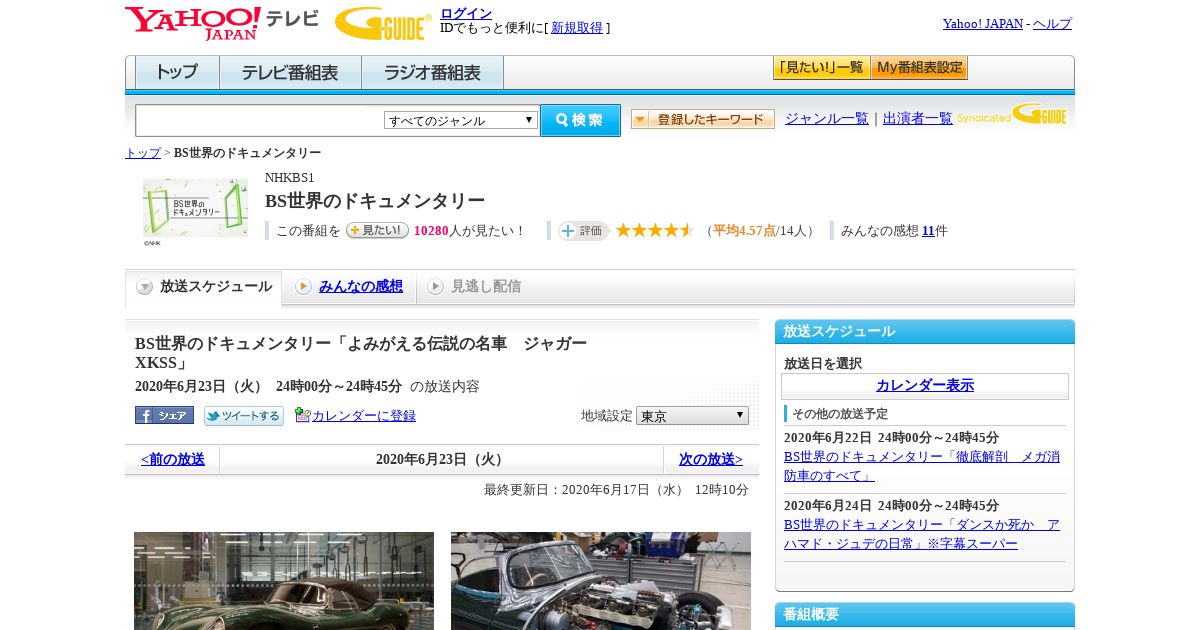This screenshot has width=1200, height=630.
Task: Click the ログイン link
Action: (x=466, y=13)
